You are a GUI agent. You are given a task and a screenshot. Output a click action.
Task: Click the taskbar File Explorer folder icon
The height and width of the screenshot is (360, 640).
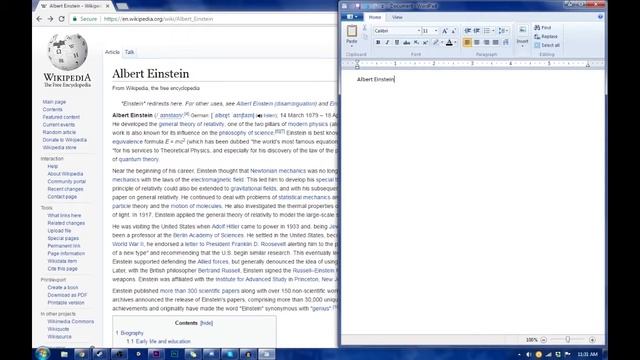[x=64, y=354]
